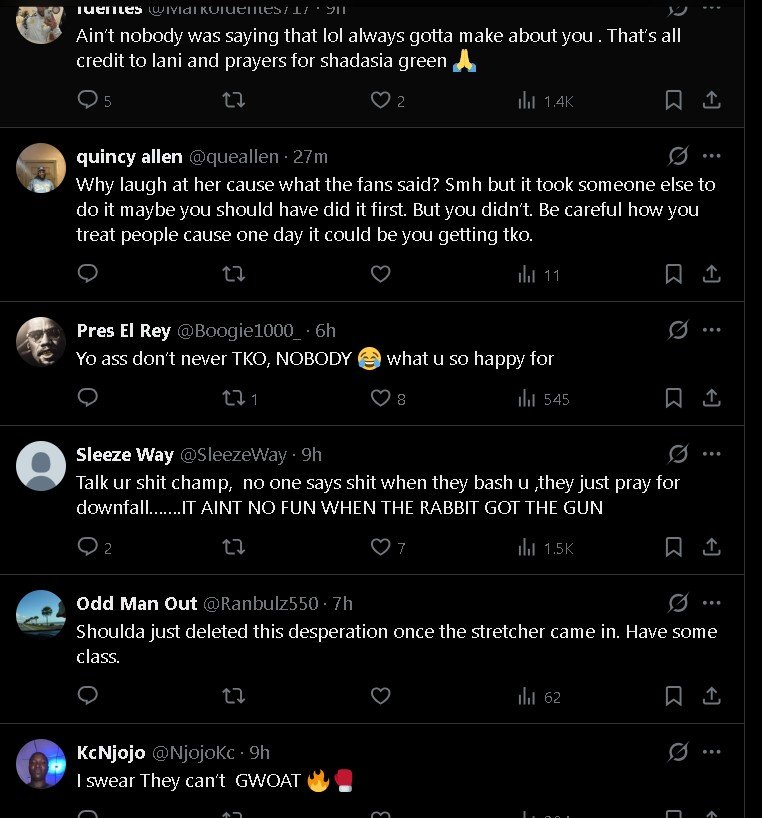Screen dimensions: 762x818
Task: Click Odd Man Out's profile avatar
Action: (x=41, y=614)
